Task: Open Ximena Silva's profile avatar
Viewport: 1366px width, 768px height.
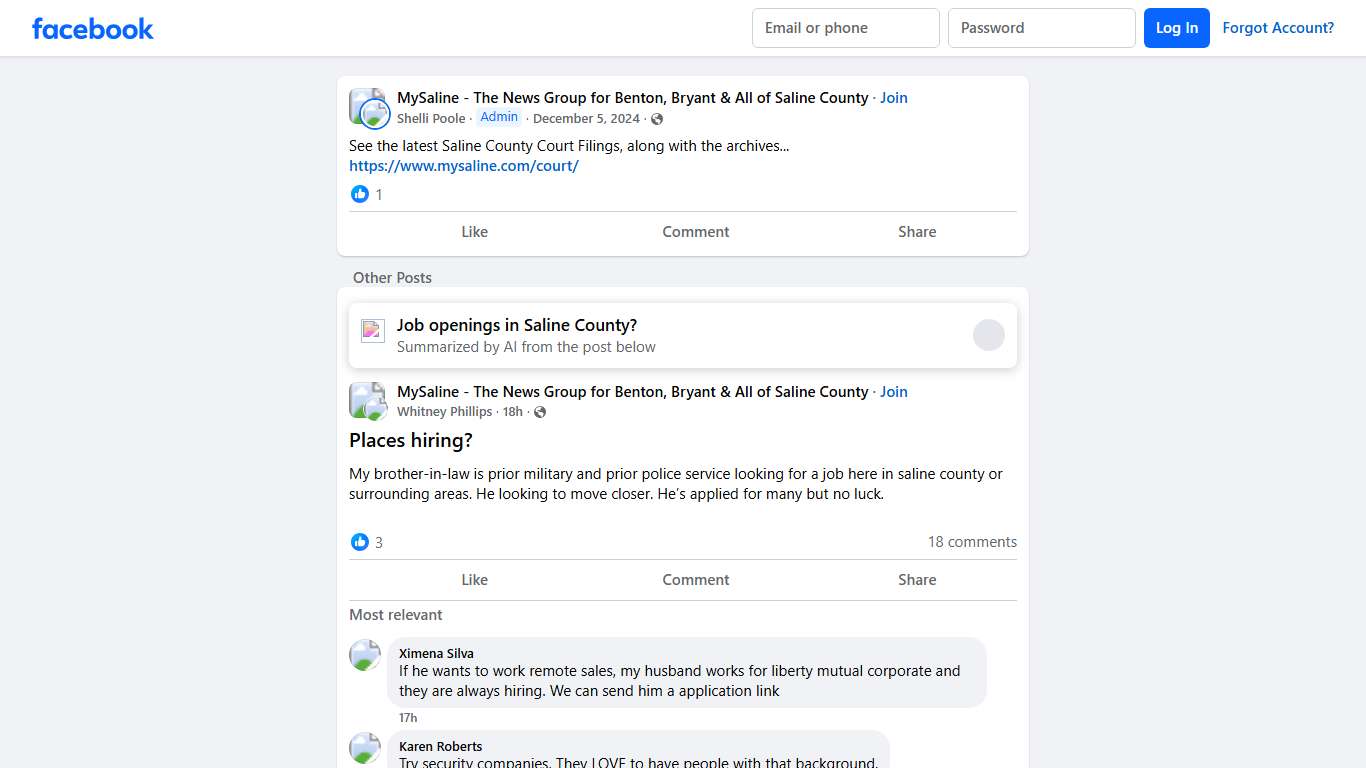Action: coord(365,655)
